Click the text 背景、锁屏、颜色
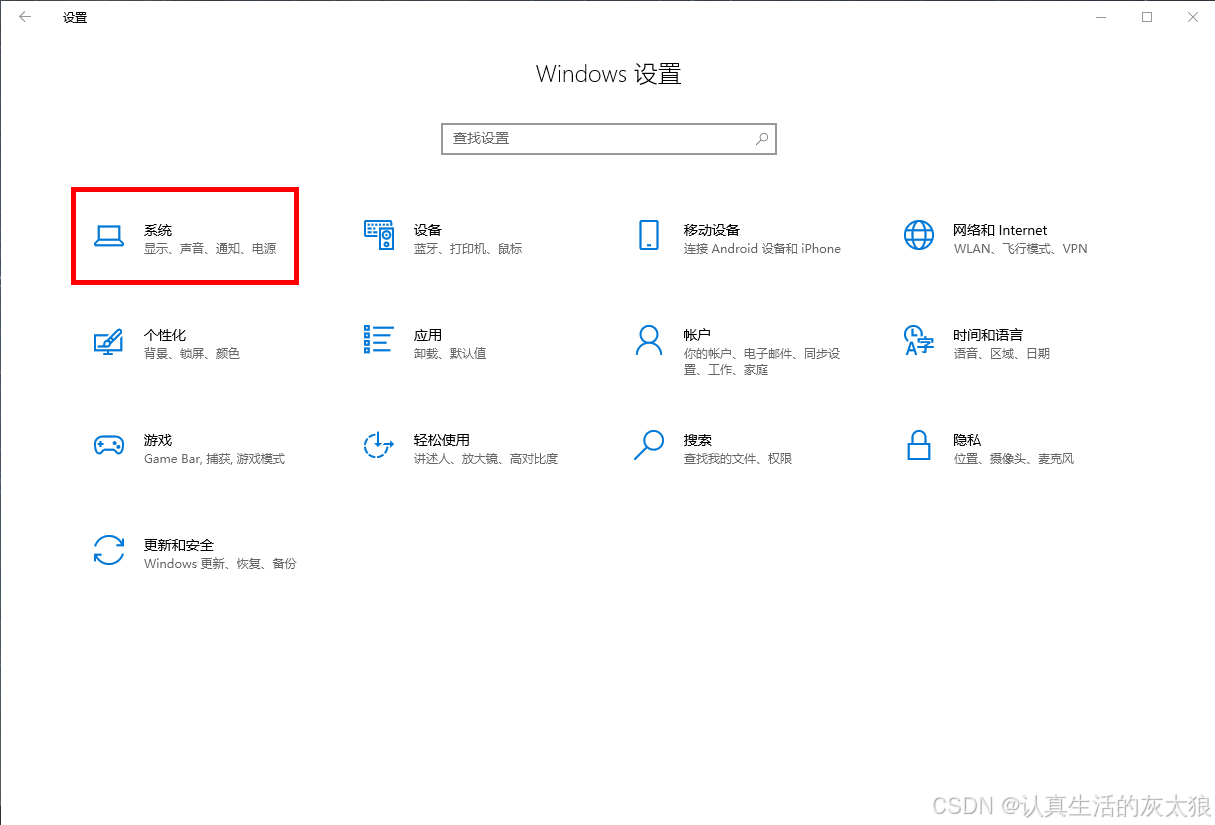The width and height of the screenshot is (1215, 825). coord(192,354)
